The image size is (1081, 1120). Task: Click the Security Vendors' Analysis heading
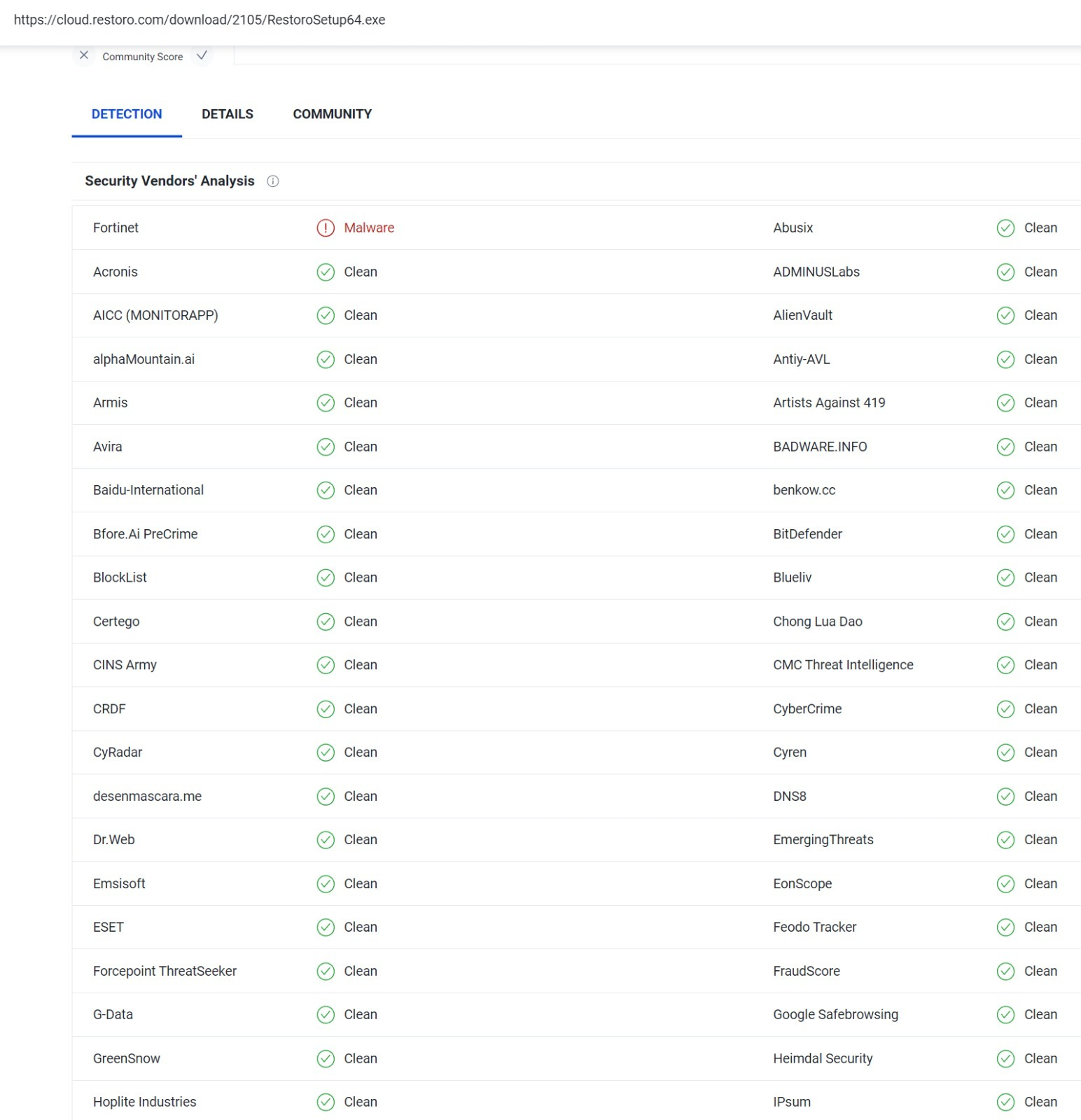(169, 181)
